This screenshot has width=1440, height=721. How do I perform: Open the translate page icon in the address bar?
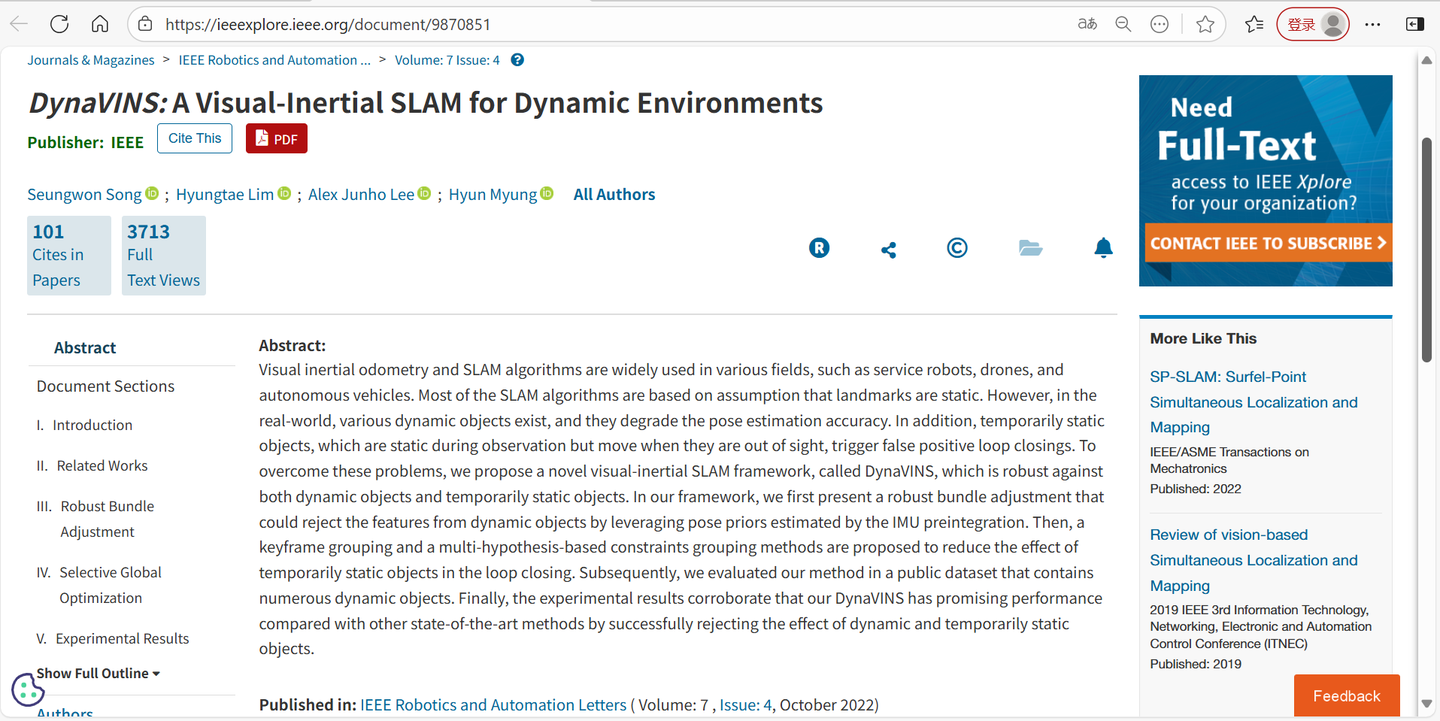coord(1088,24)
